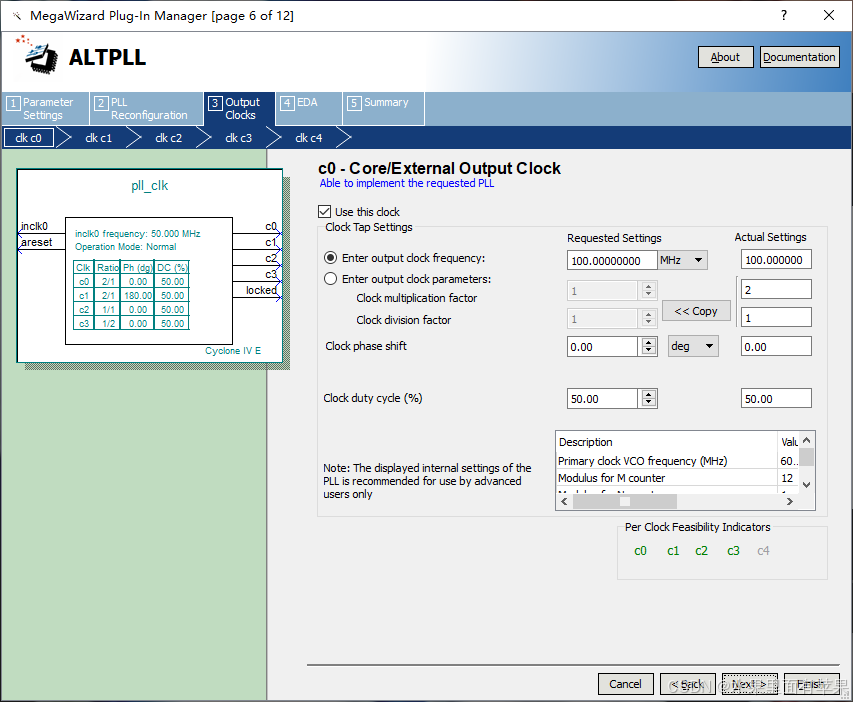853x702 pixels.
Task: Select the clk c3 sub-page
Action: (x=239, y=138)
